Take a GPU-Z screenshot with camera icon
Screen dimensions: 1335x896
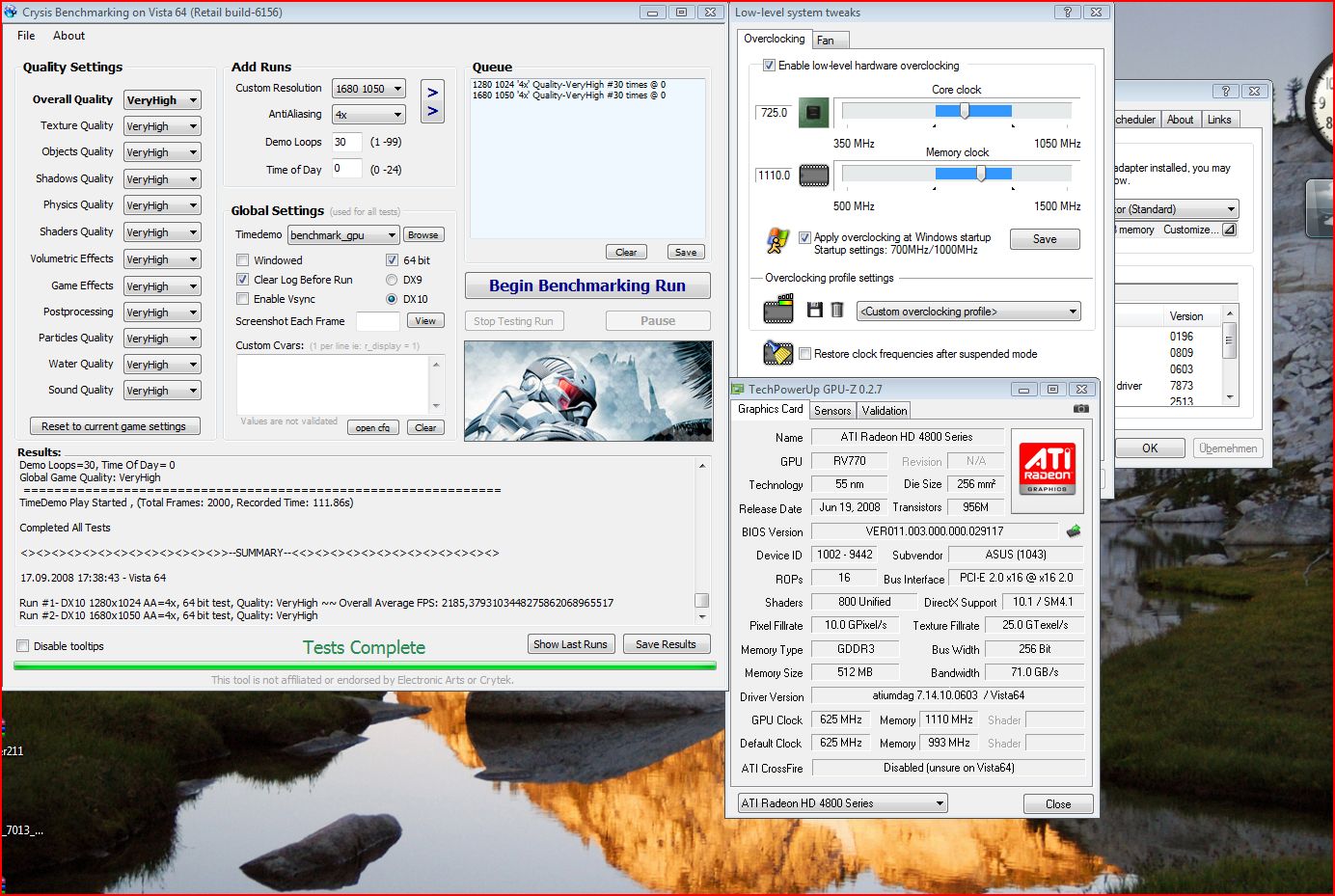[x=1081, y=409]
